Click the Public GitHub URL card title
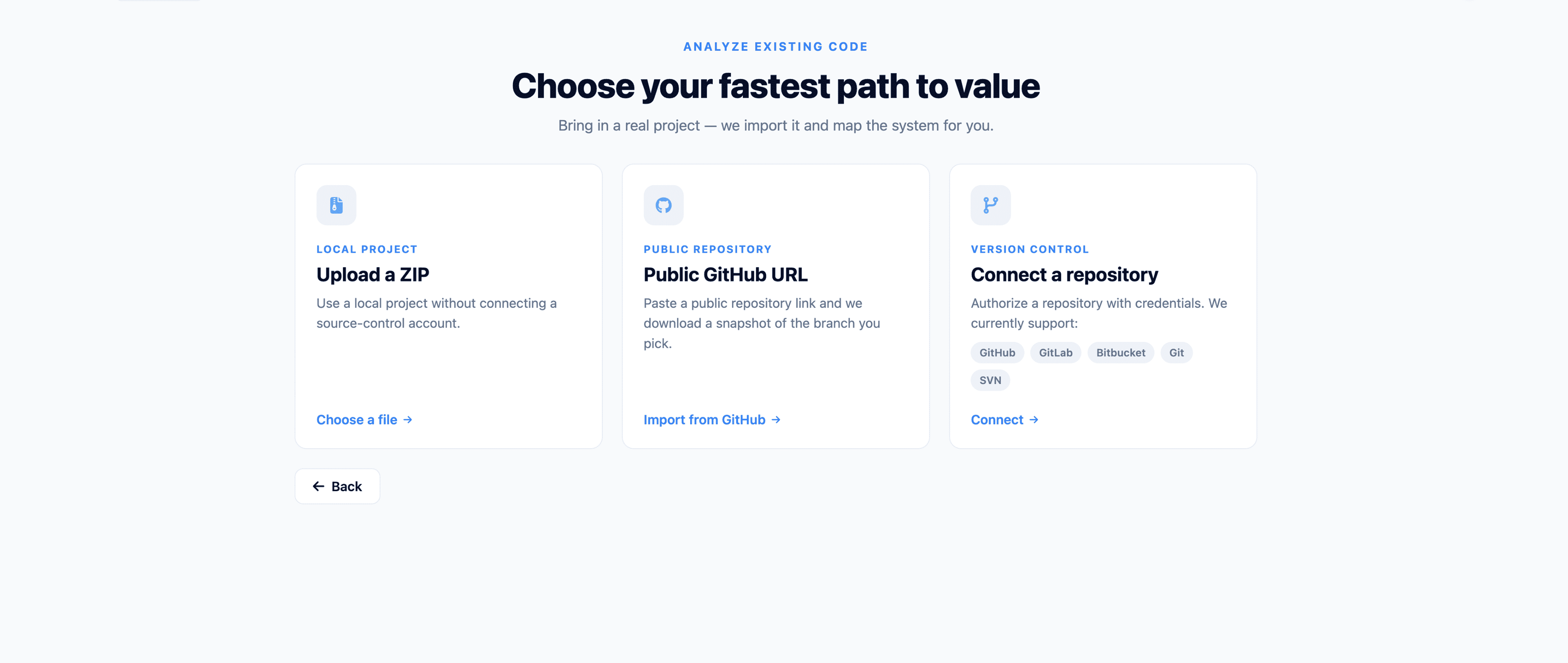 coord(726,274)
